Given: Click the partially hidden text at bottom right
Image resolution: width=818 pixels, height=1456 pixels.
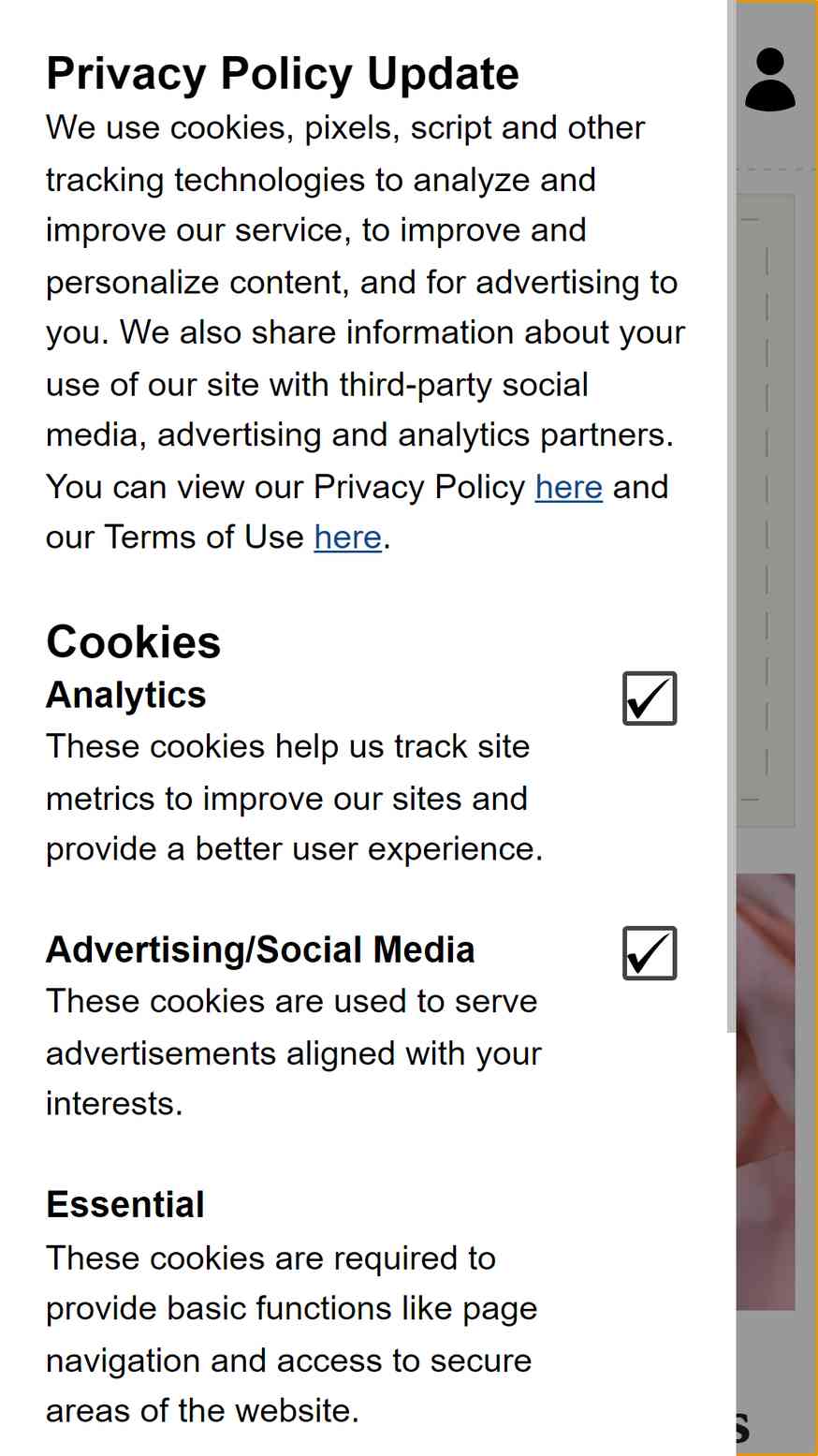Looking at the screenshot, I should (x=742, y=1428).
